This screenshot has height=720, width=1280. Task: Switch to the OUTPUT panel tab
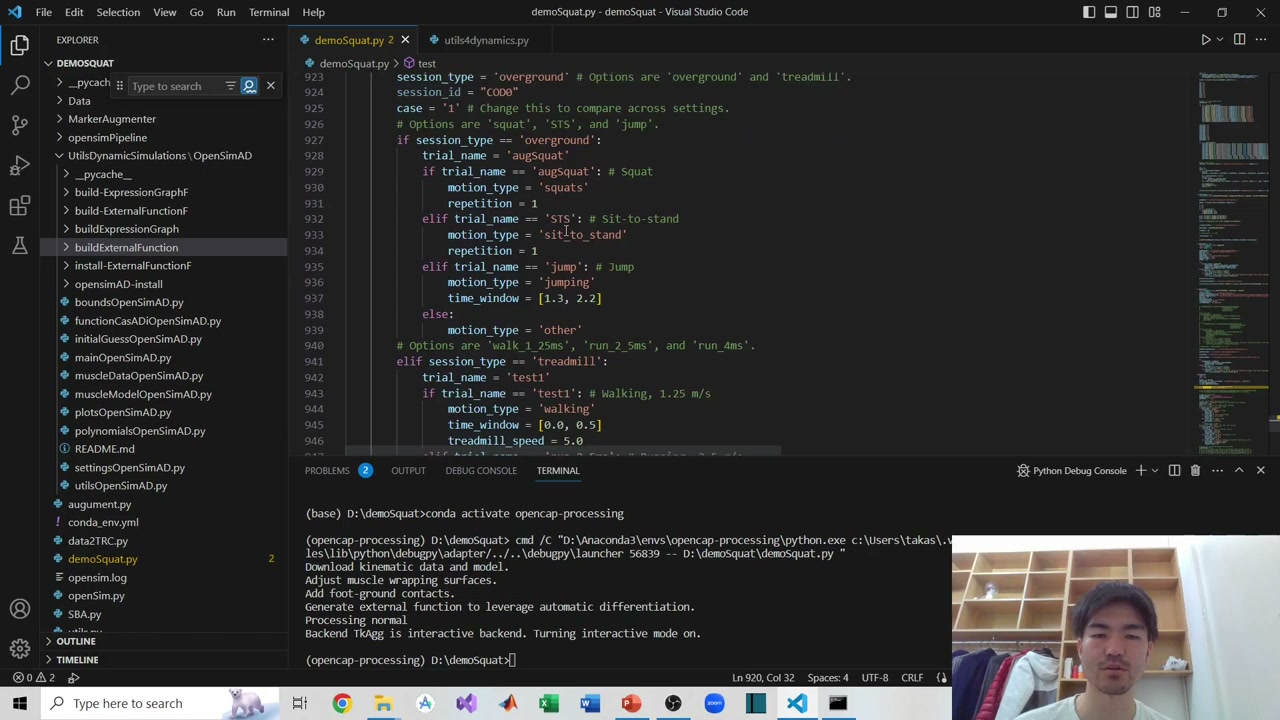[408, 470]
